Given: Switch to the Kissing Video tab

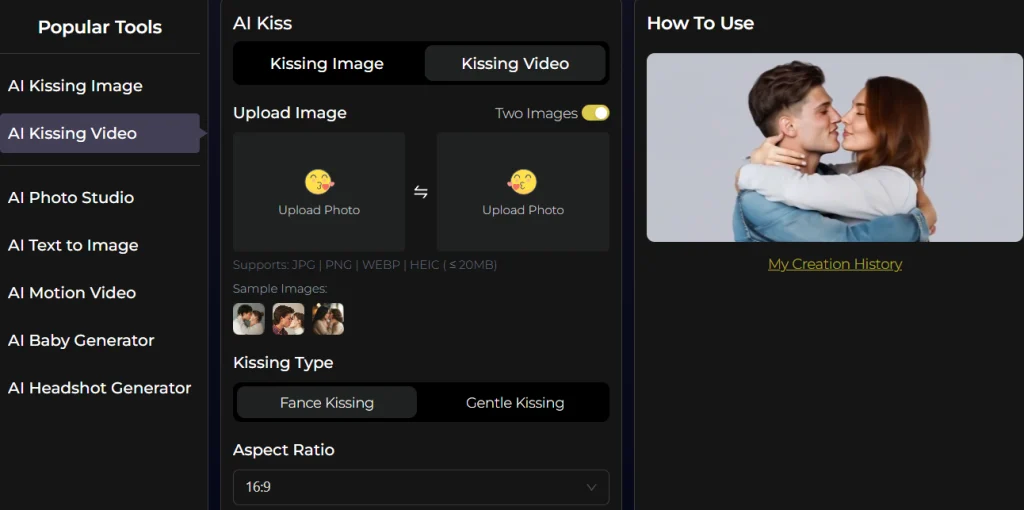Looking at the screenshot, I should [x=515, y=63].
